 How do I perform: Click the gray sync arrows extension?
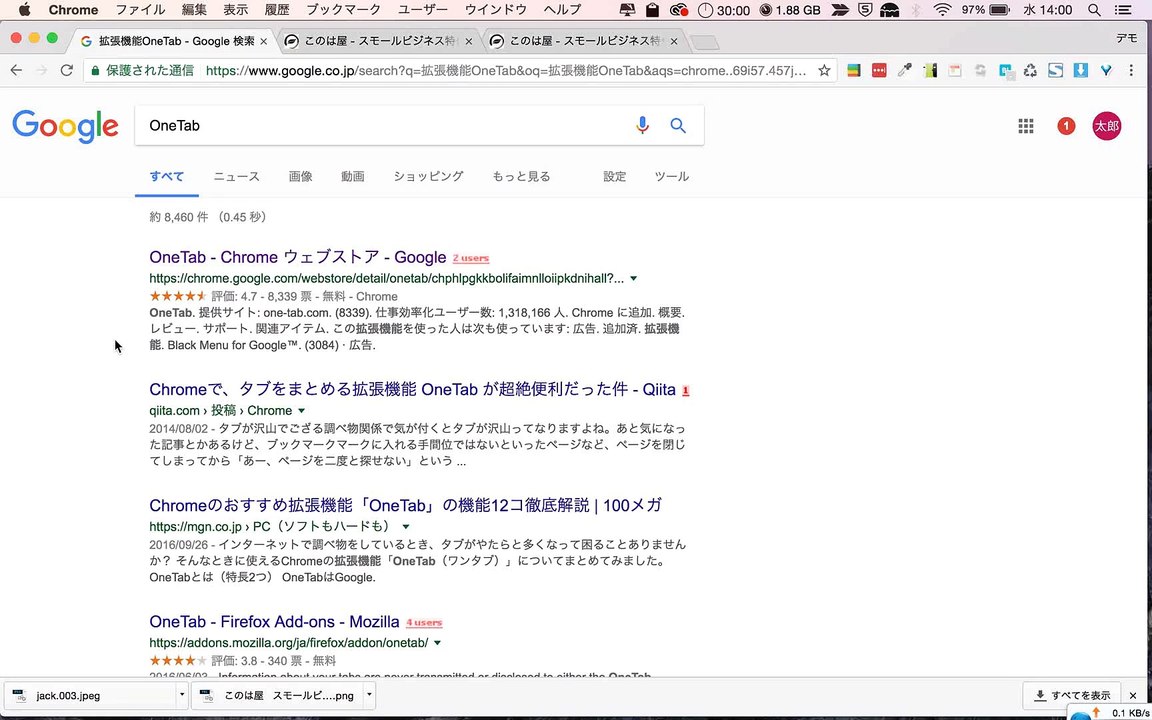[x=980, y=71]
